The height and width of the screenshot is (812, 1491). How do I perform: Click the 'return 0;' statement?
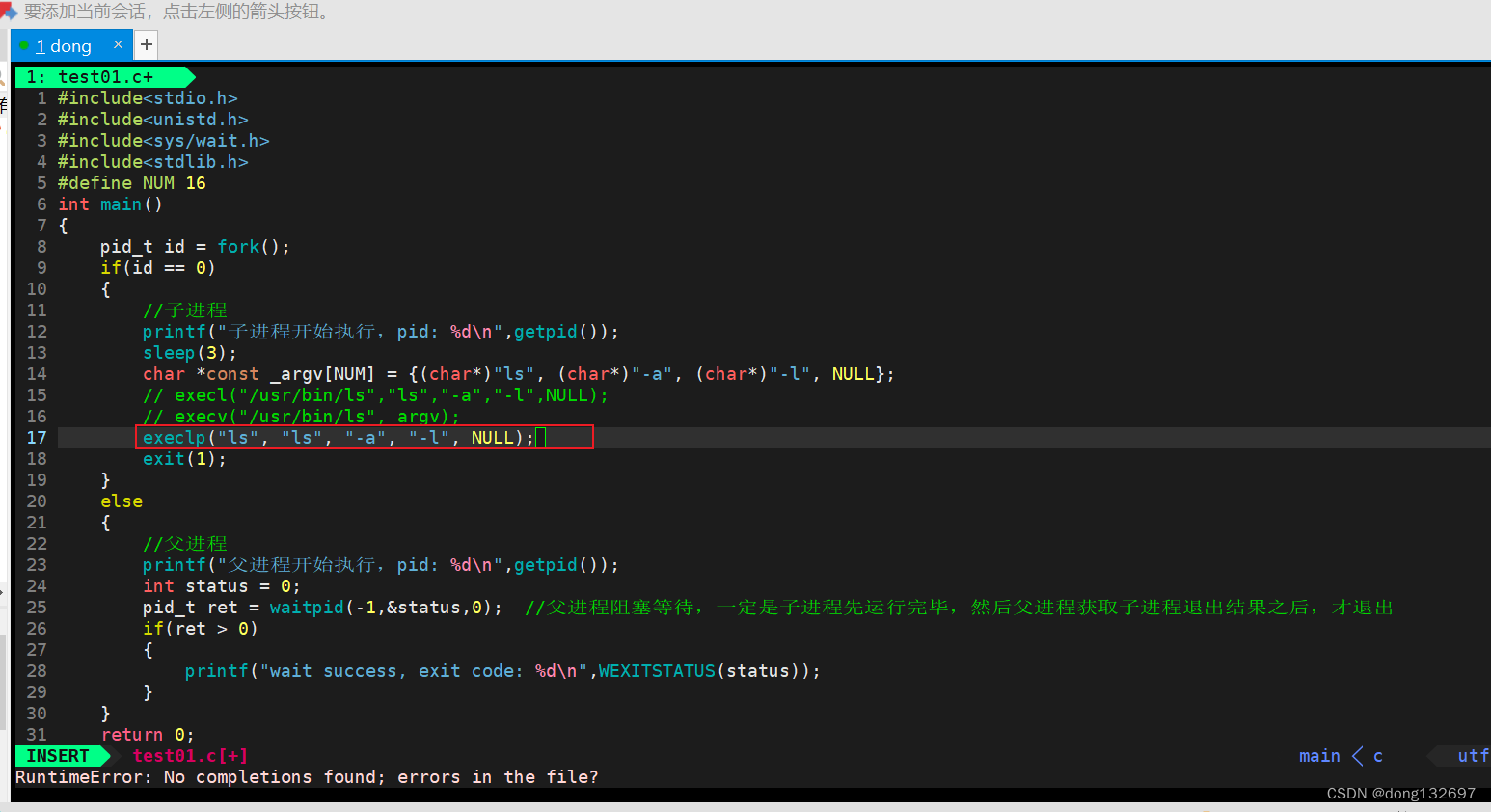(x=148, y=735)
